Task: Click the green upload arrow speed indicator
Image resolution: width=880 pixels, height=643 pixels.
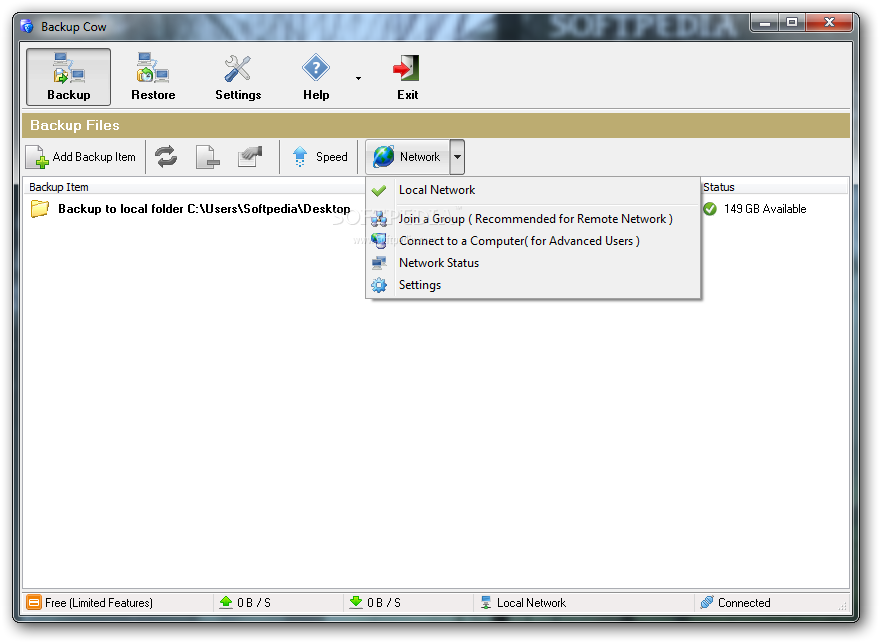Action: (226, 602)
